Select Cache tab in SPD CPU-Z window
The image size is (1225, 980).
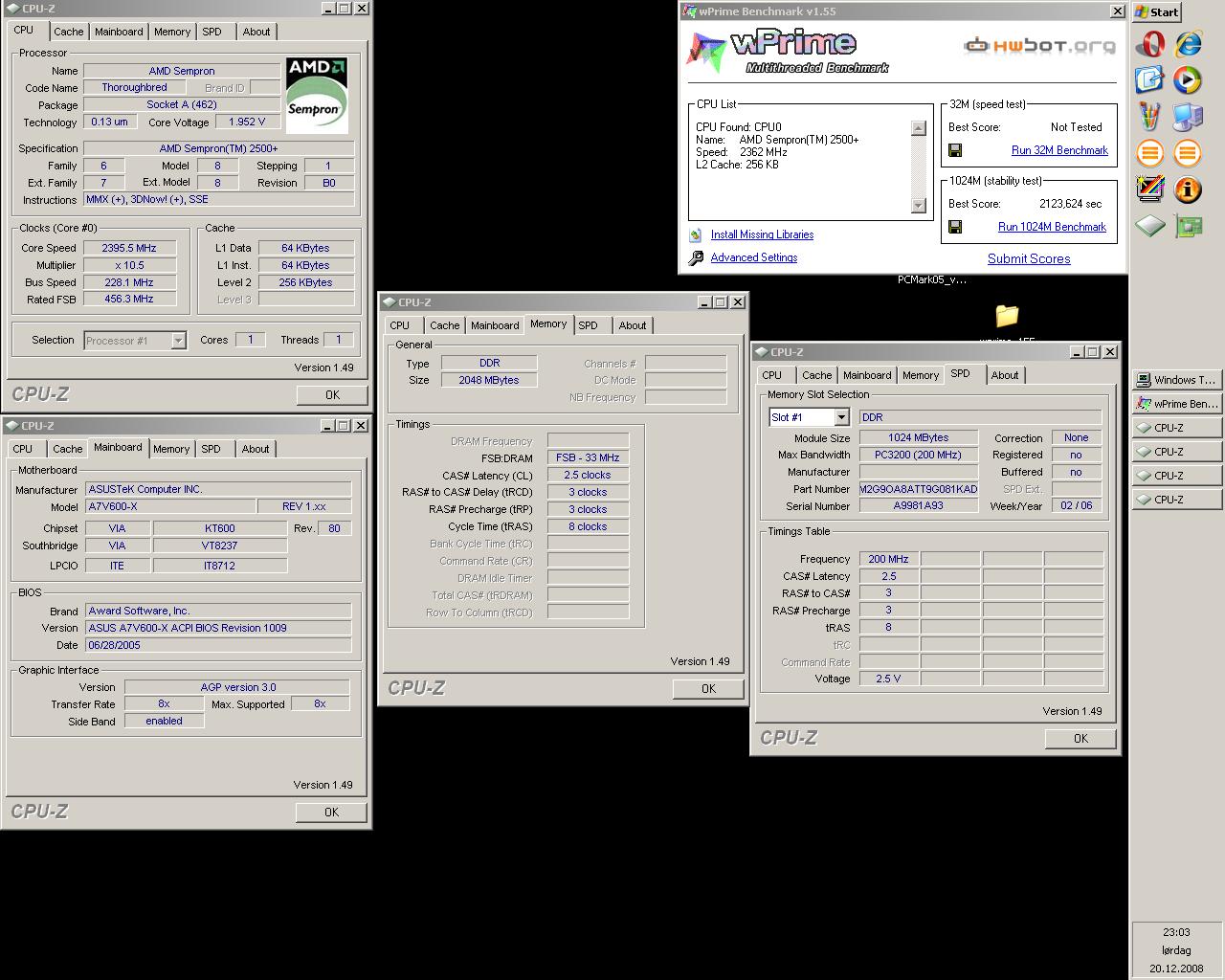coord(816,375)
